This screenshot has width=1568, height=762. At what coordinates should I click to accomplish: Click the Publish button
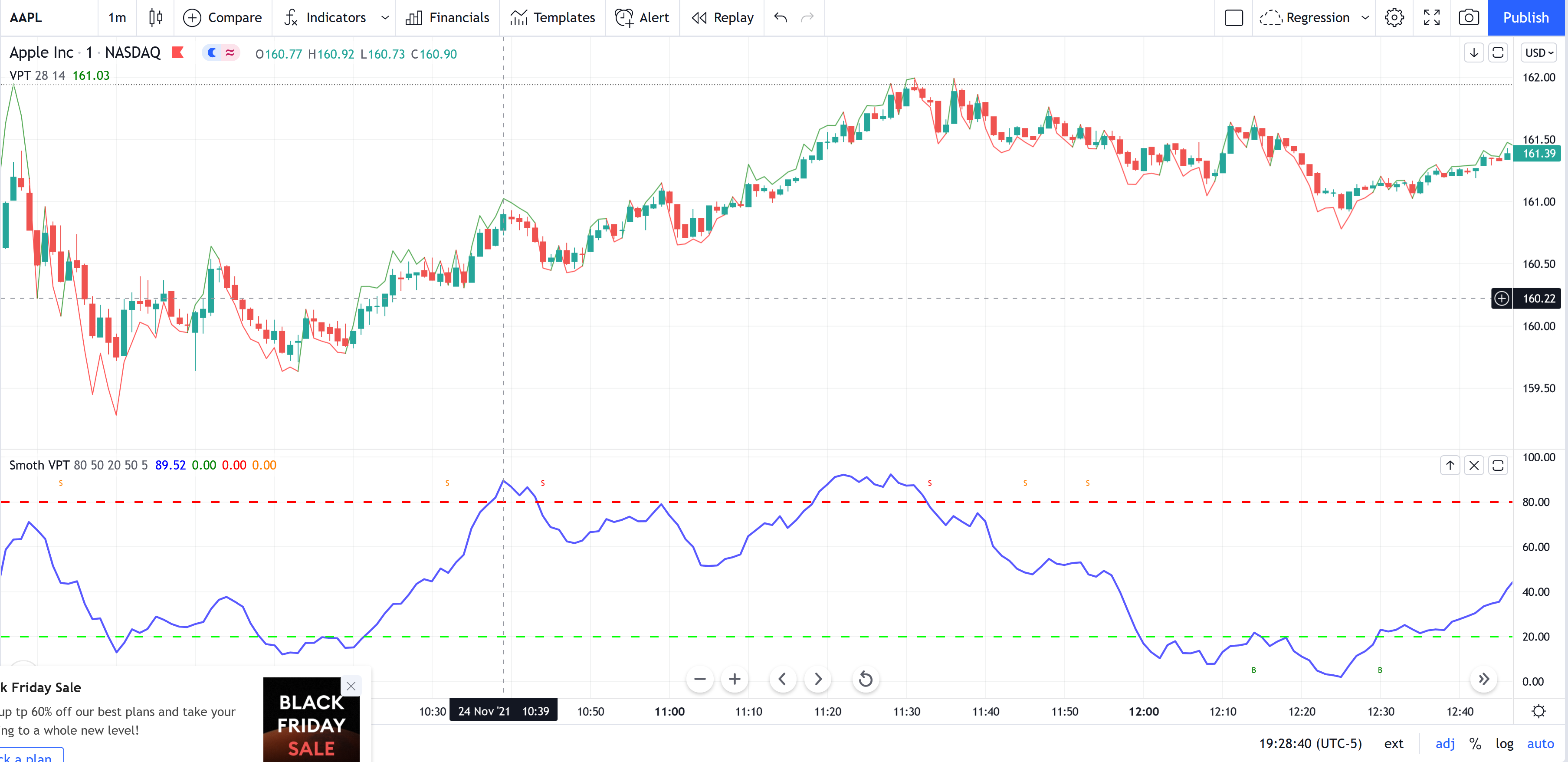pyautogui.click(x=1525, y=18)
